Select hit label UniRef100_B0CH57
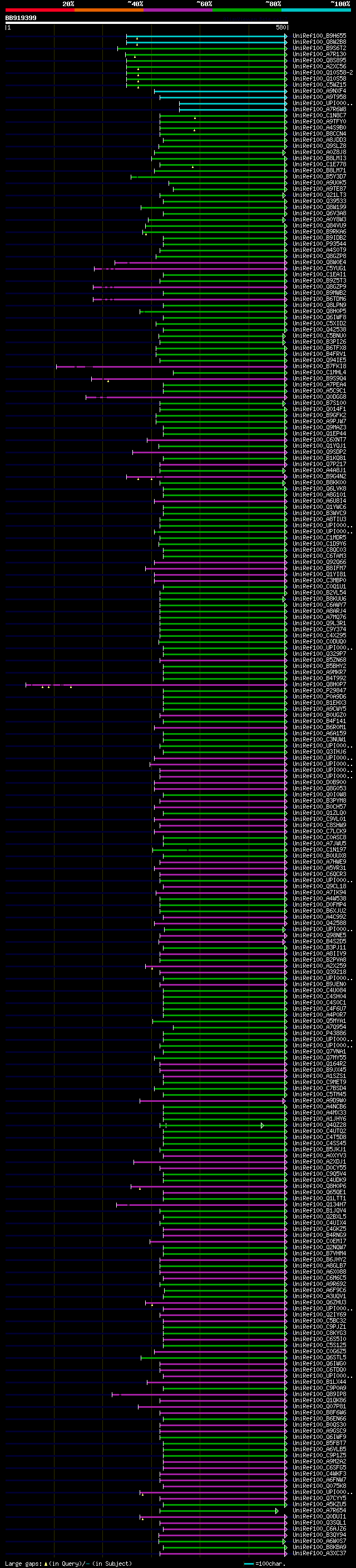Viewport: 356px width, 1568px height. [319, 807]
